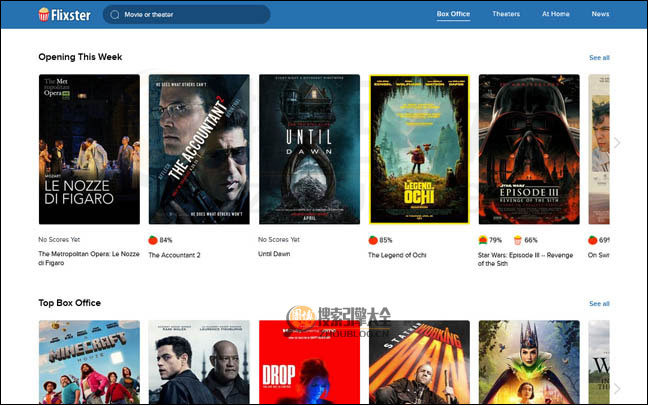This screenshot has width=648, height=405.
Task: Switch to the Theaters tab
Action: tap(506, 14)
